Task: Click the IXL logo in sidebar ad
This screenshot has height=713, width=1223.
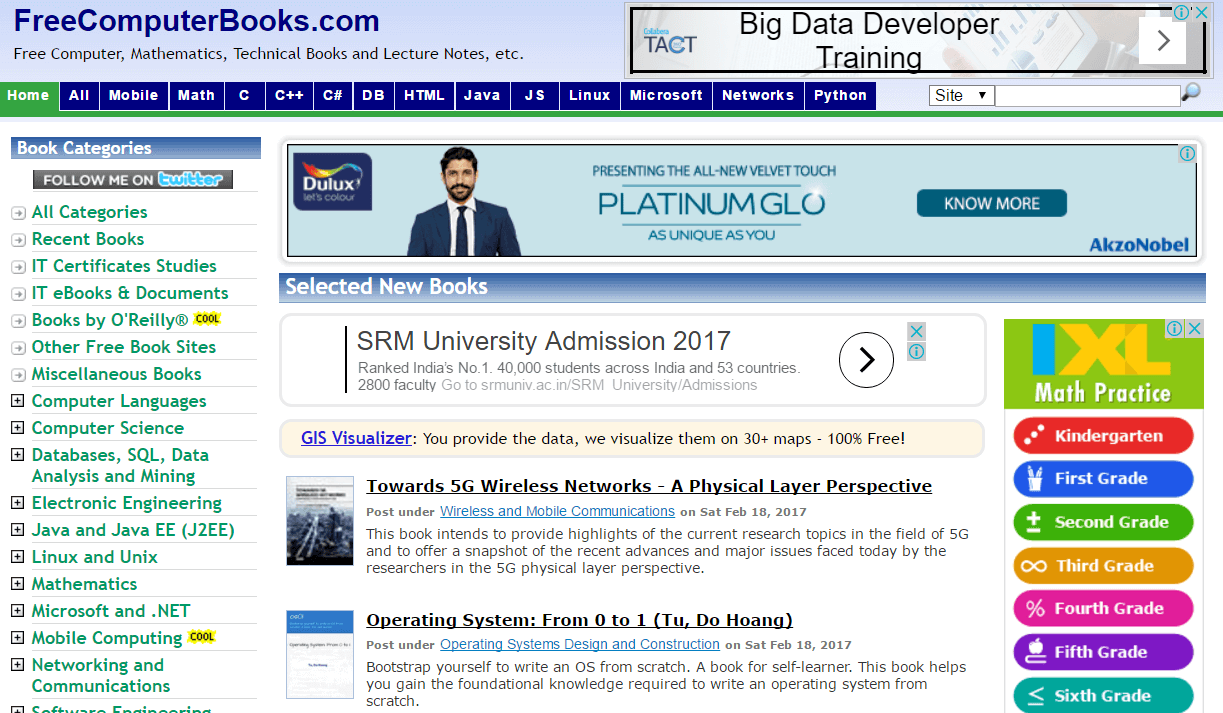Action: [x=1102, y=349]
